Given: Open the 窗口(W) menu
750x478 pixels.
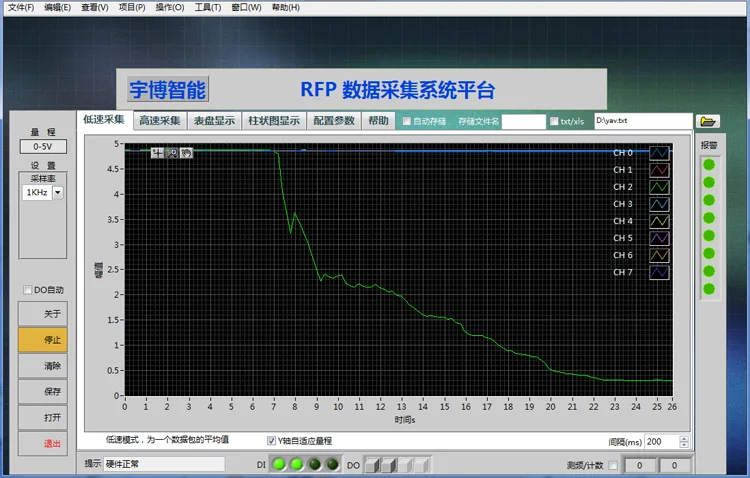Looking at the screenshot, I should pos(246,8).
